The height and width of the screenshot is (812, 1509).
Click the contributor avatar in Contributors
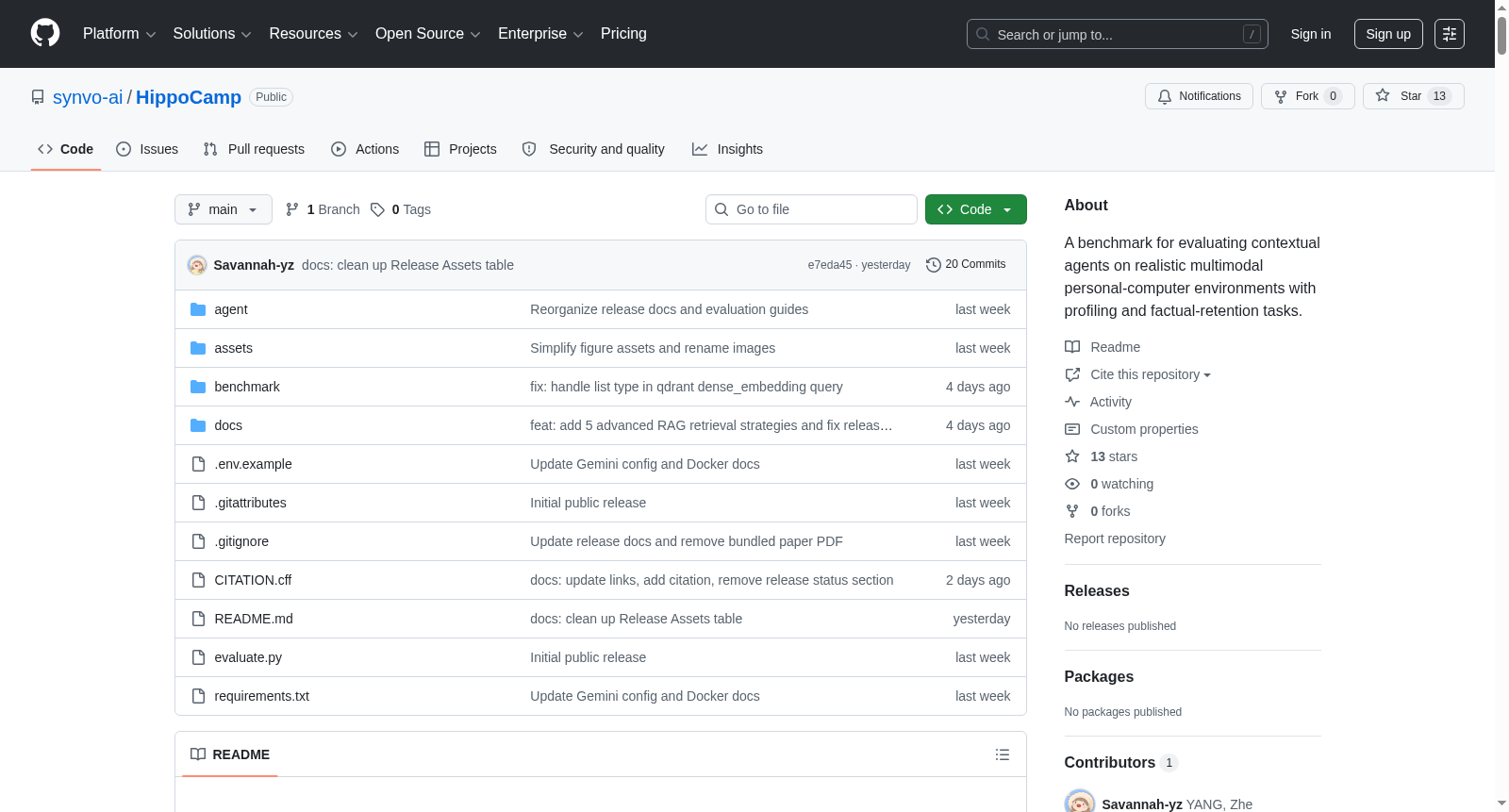[1080, 803]
